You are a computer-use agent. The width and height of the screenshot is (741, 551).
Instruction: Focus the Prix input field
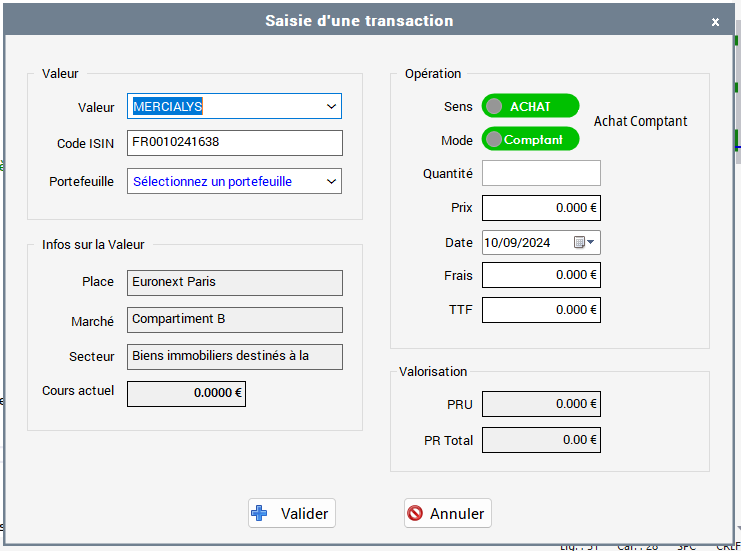tap(541, 208)
